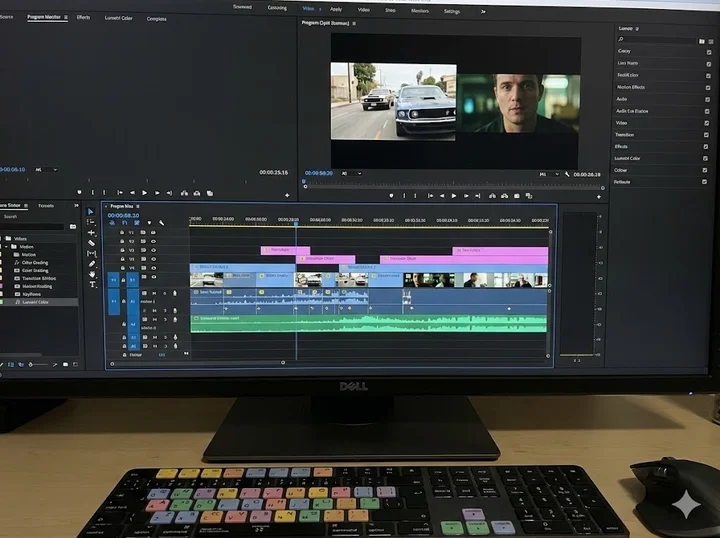Switch to the Effects tab in upper-left panel
The width and height of the screenshot is (720, 538).
(83, 17)
